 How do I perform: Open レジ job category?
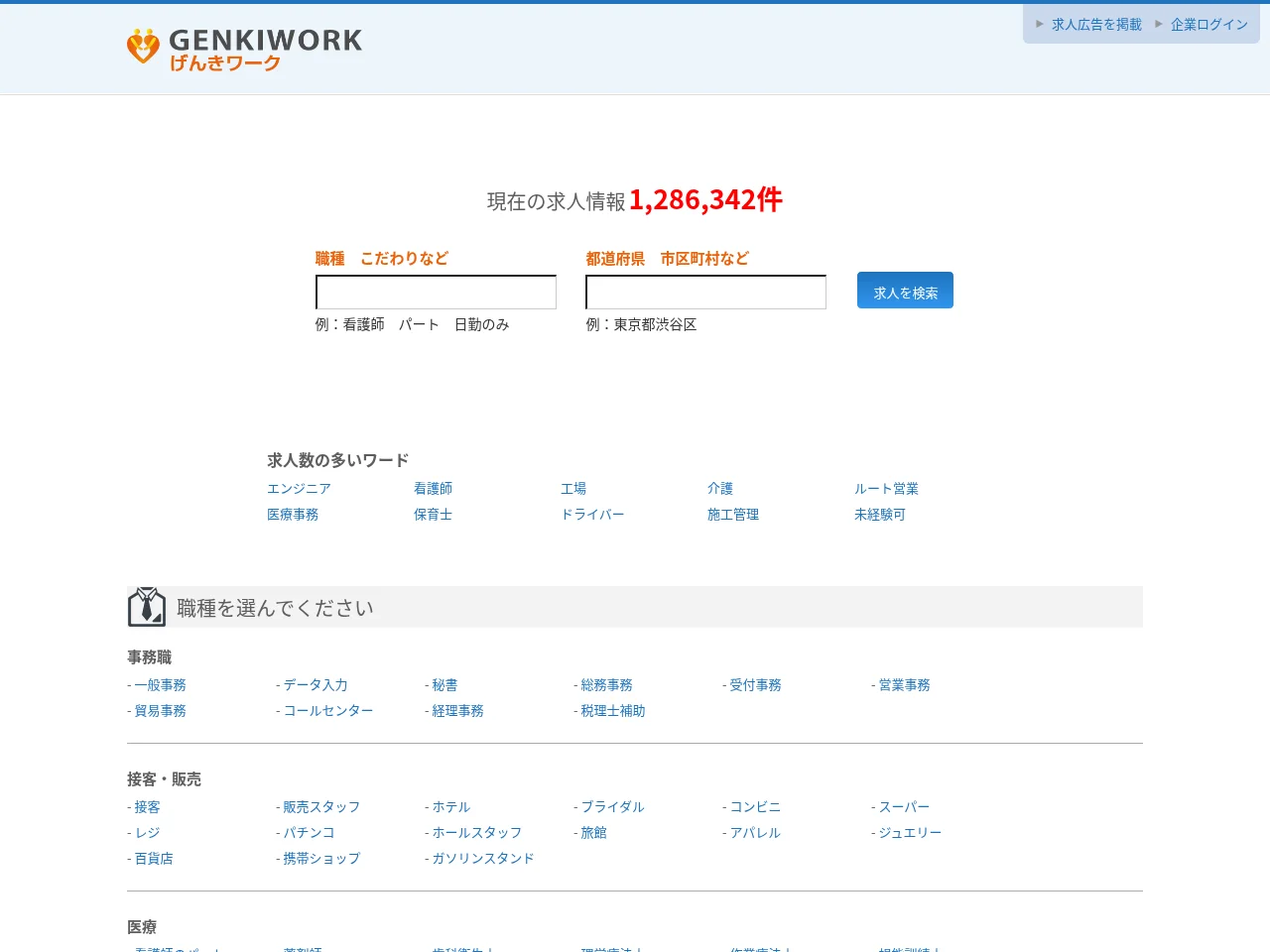pos(147,833)
